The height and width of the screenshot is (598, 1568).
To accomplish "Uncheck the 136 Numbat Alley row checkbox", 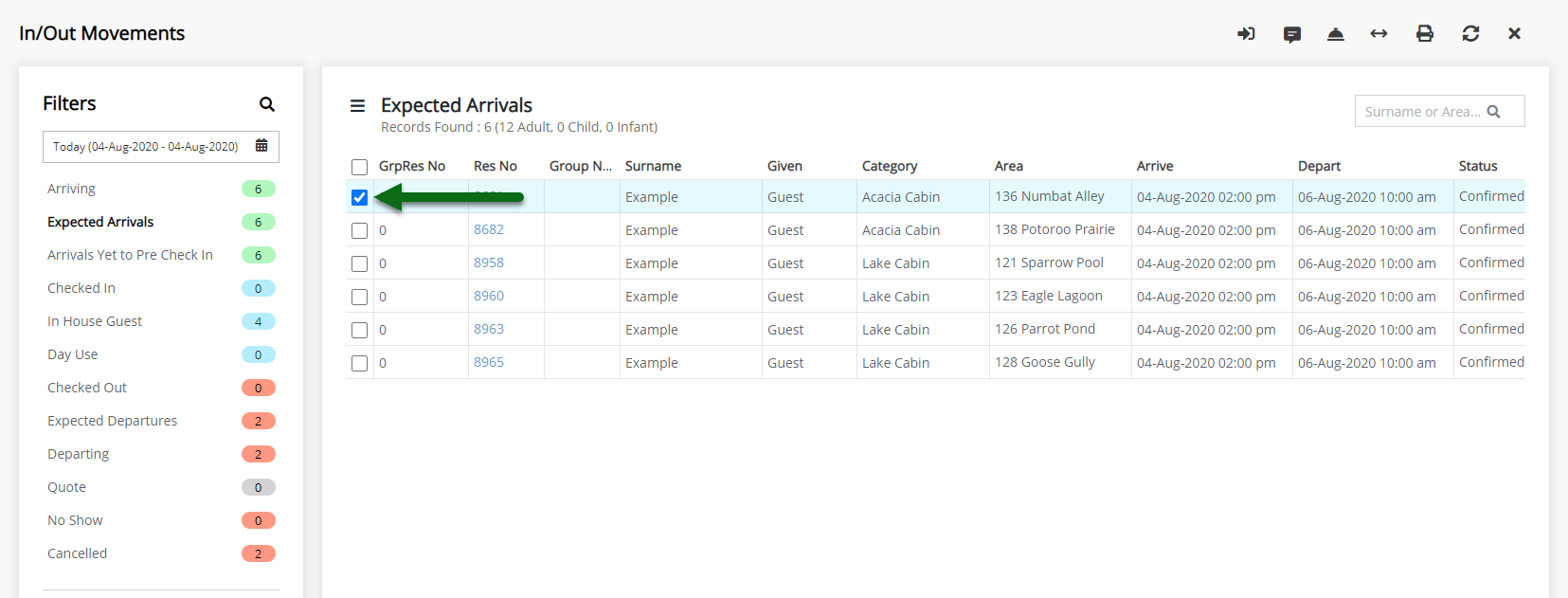I will [359, 197].
